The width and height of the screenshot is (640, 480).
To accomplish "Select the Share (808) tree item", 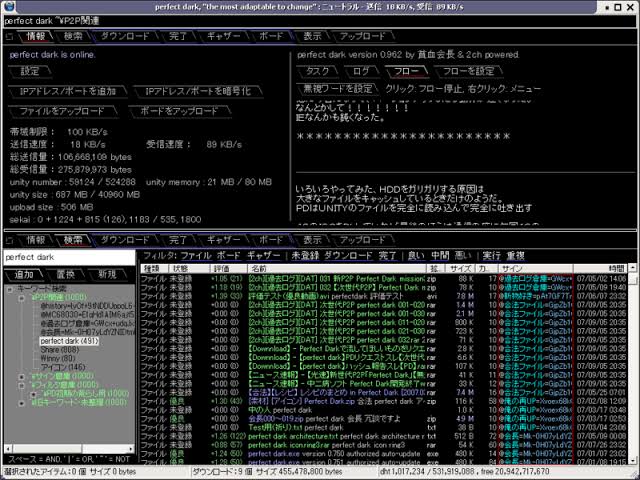I will coord(60,350).
